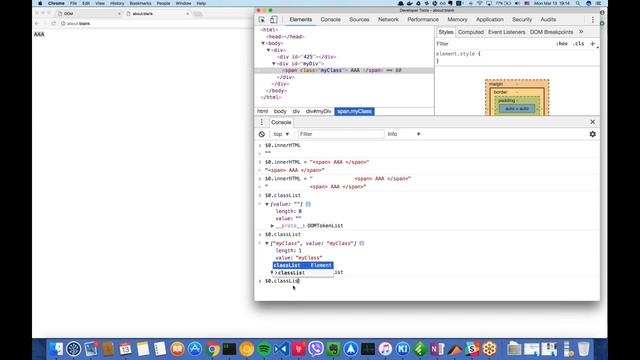Open Viber from the dock
Viewport: 640px width, 360px height.
tap(316, 349)
